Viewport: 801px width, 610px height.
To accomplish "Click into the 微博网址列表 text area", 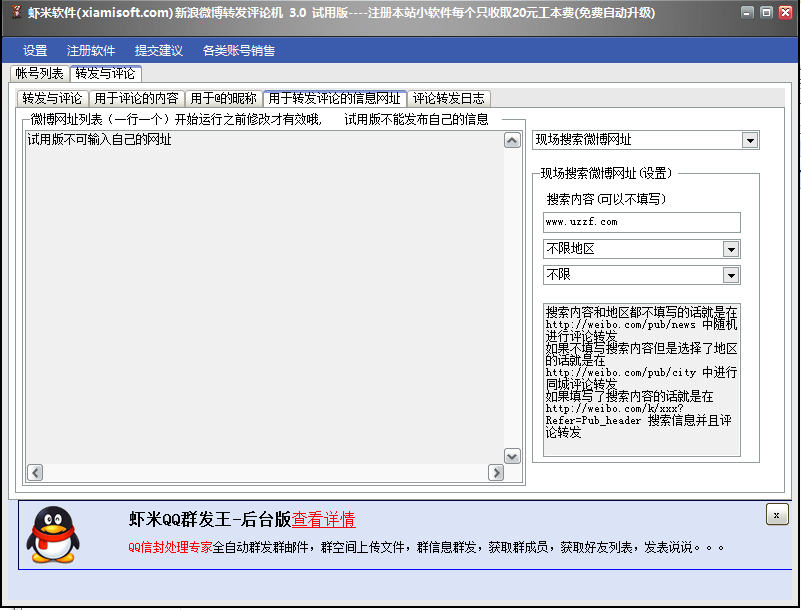I will [265, 297].
